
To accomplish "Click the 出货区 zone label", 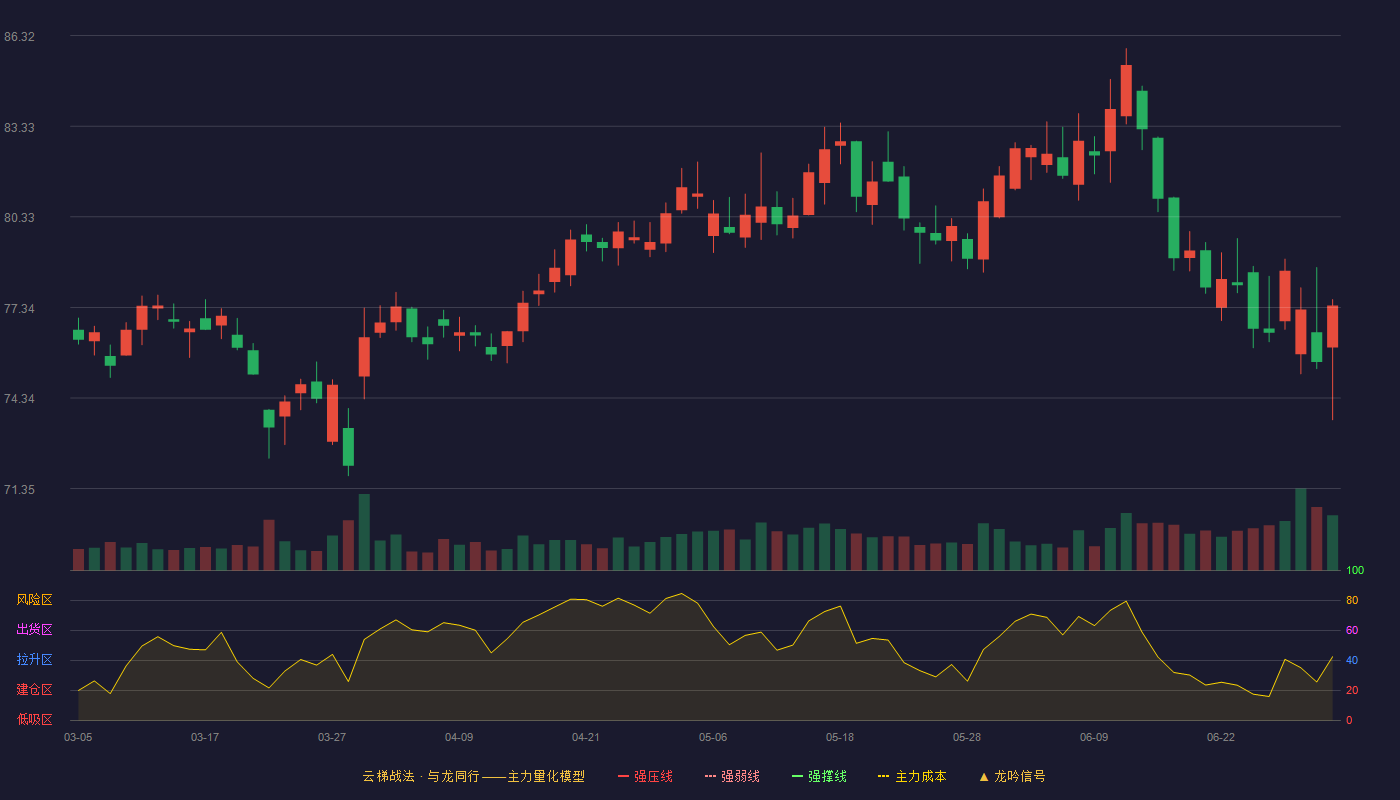I will click(34, 630).
